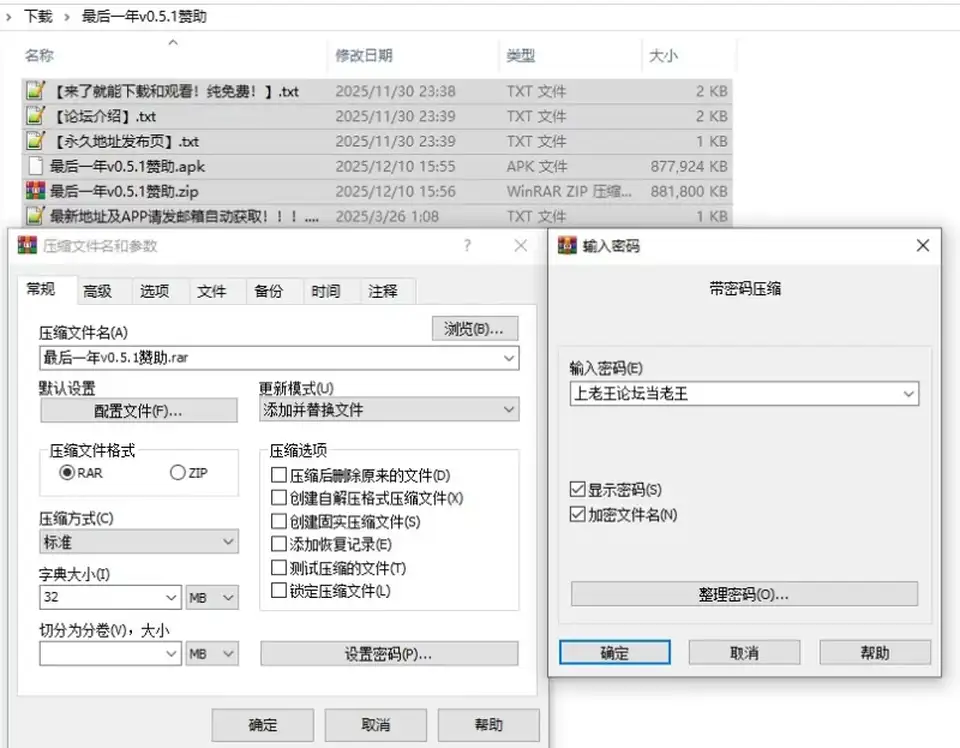
Task: Click the 配置文件(F)... button
Action: coord(139,411)
